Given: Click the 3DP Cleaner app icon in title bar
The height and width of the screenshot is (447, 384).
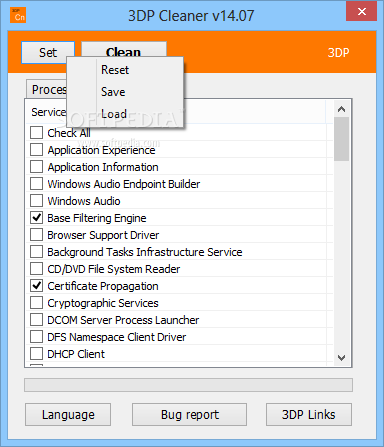Looking at the screenshot, I should coord(18,15).
